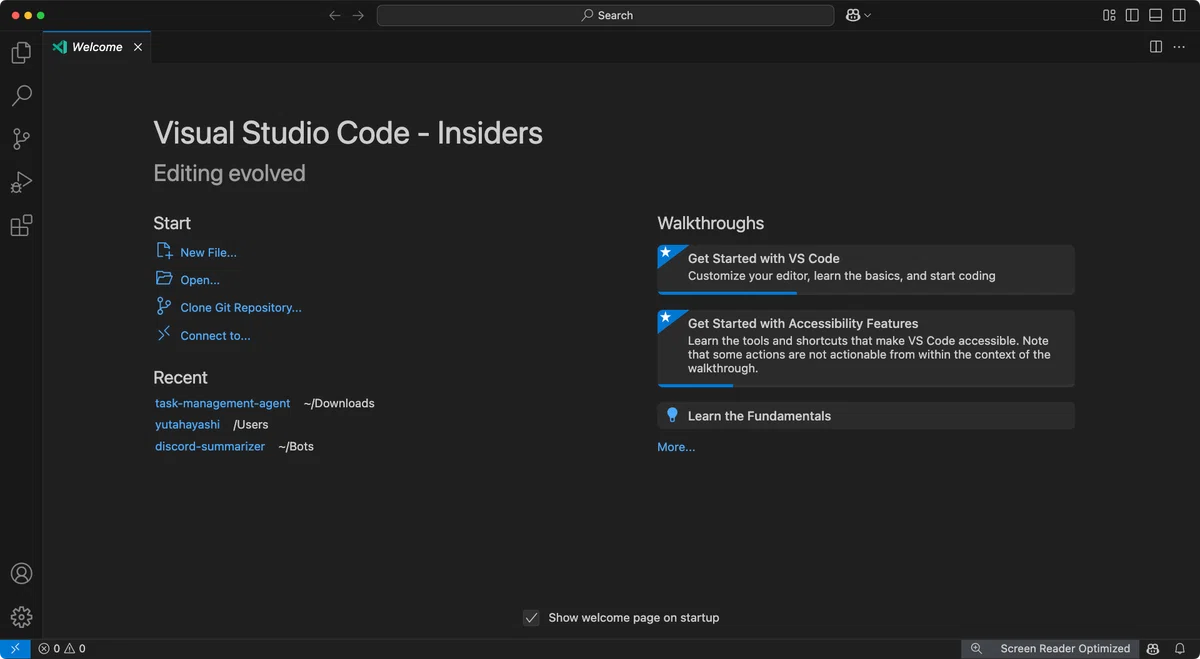The image size is (1200, 659).
Task: Toggle the secondary side bar
Action: pyautogui.click(x=1178, y=15)
